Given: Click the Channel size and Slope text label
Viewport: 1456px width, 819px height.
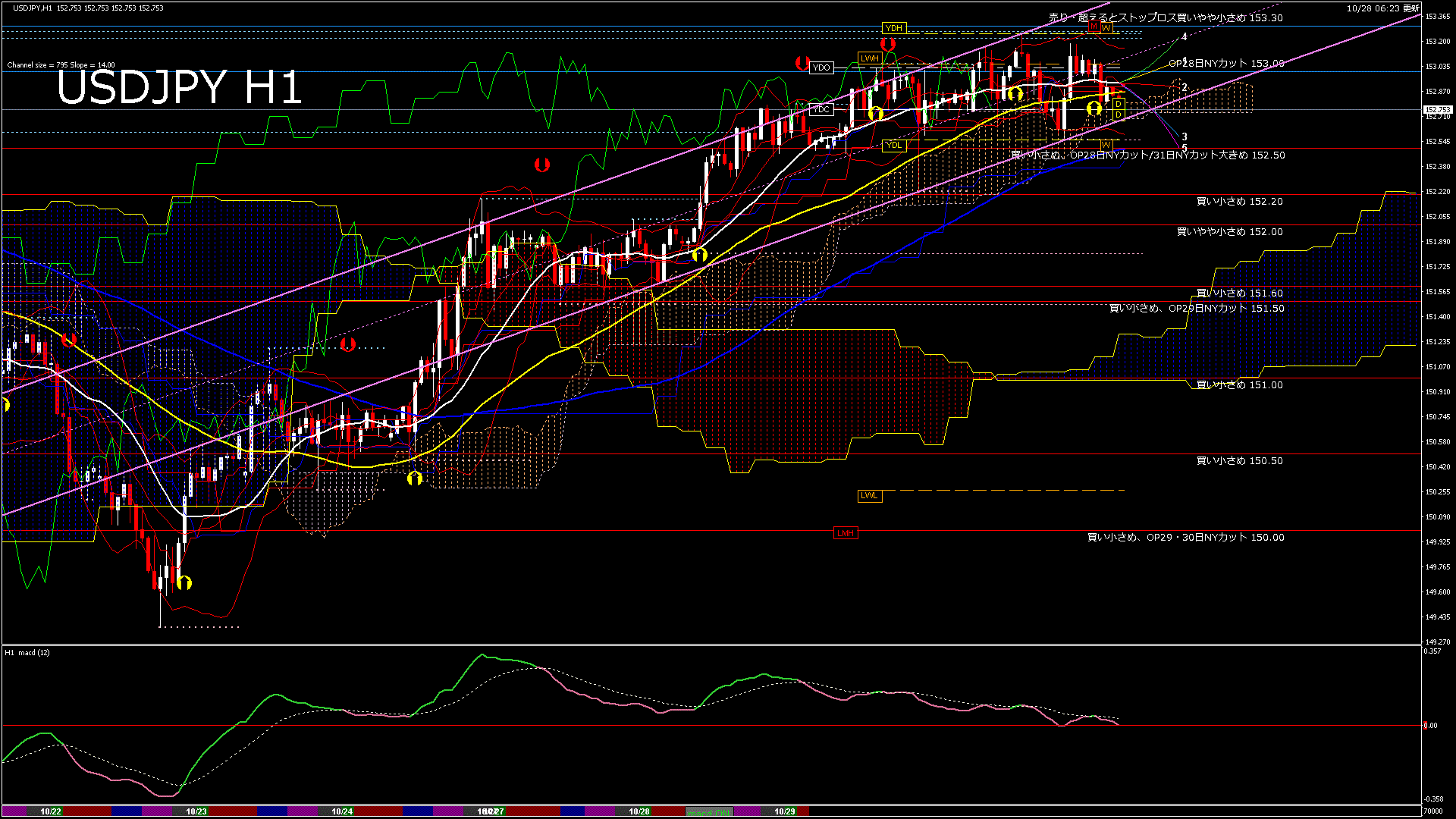Looking at the screenshot, I should (x=61, y=65).
